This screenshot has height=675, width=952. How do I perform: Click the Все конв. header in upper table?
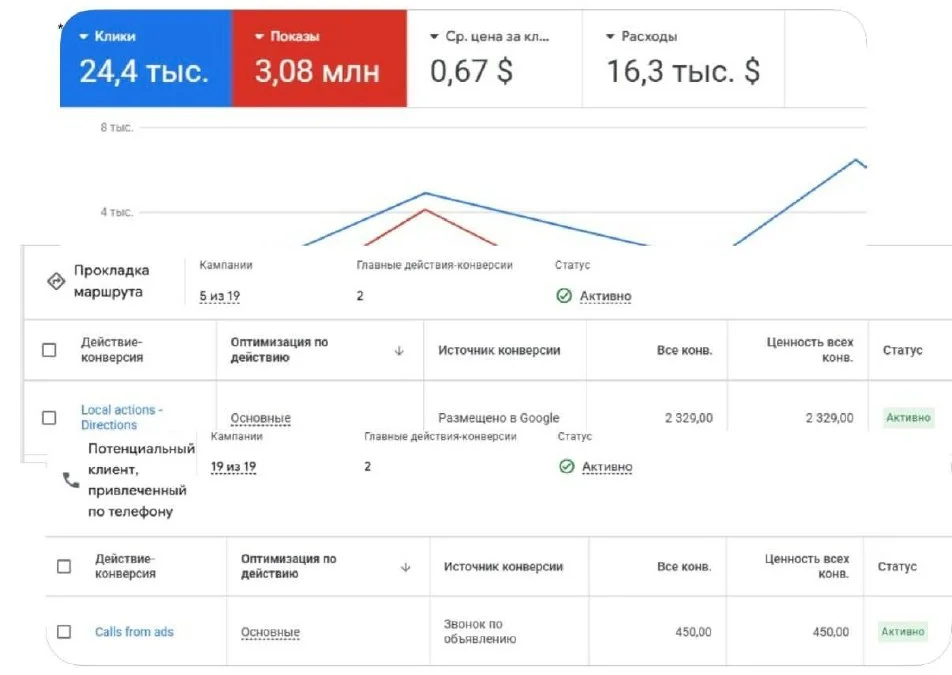point(684,350)
